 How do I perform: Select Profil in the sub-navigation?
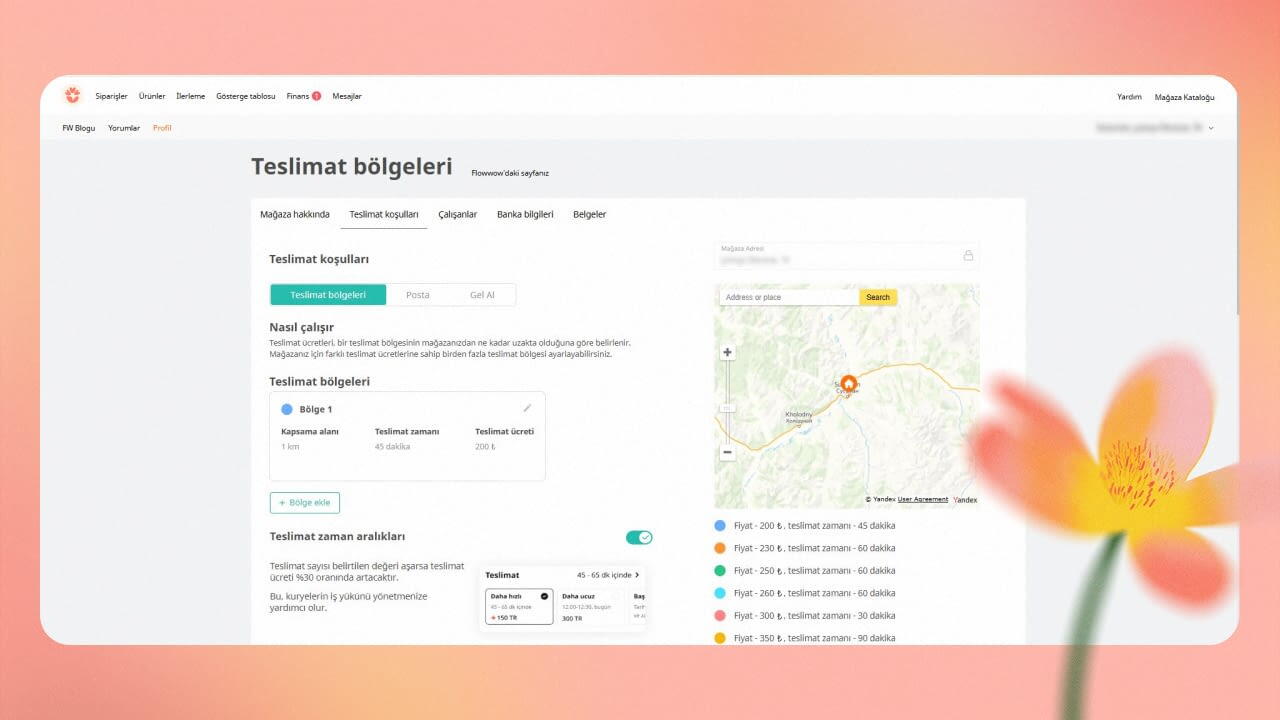click(162, 128)
